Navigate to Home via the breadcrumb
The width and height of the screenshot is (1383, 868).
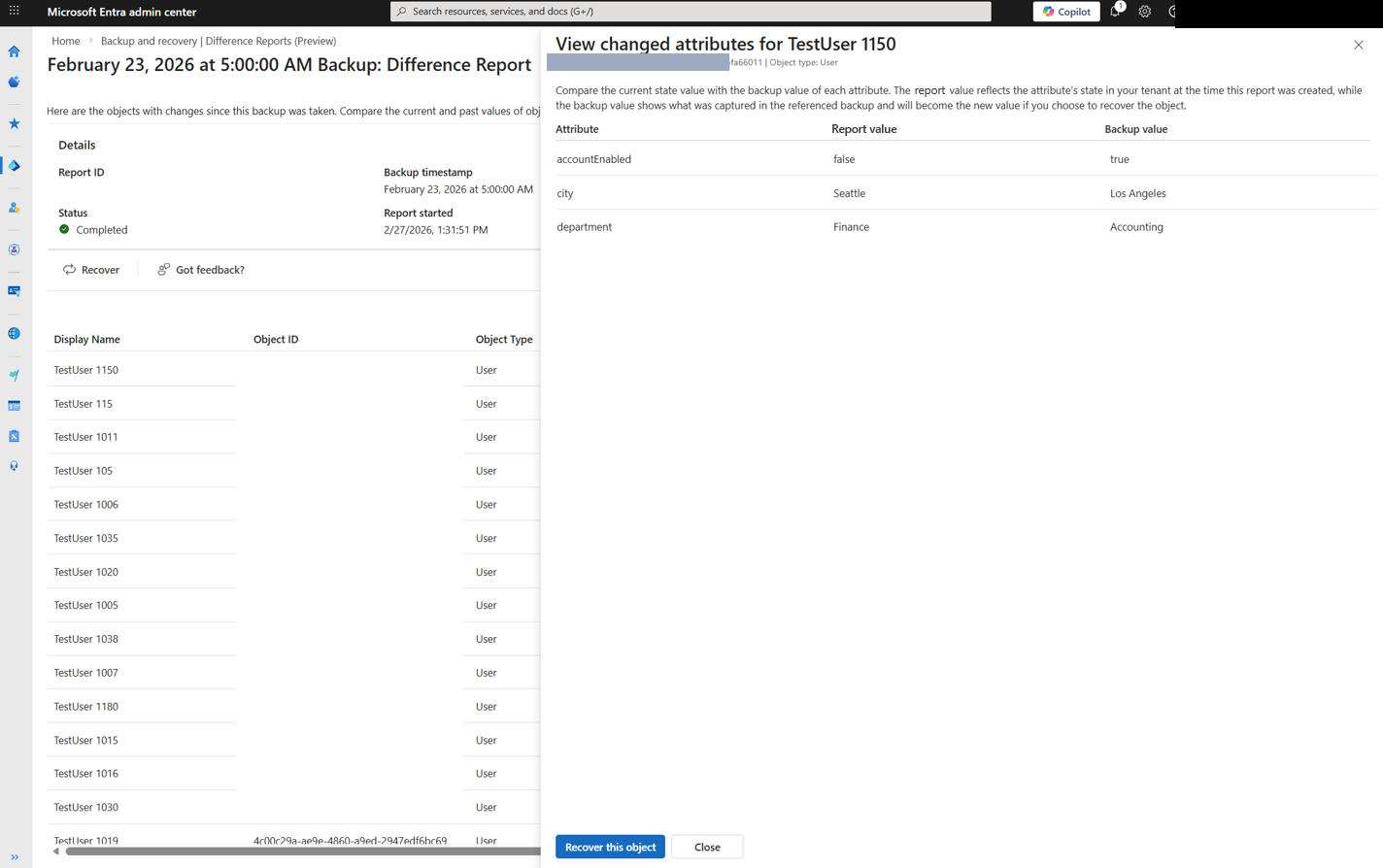(x=65, y=41)
